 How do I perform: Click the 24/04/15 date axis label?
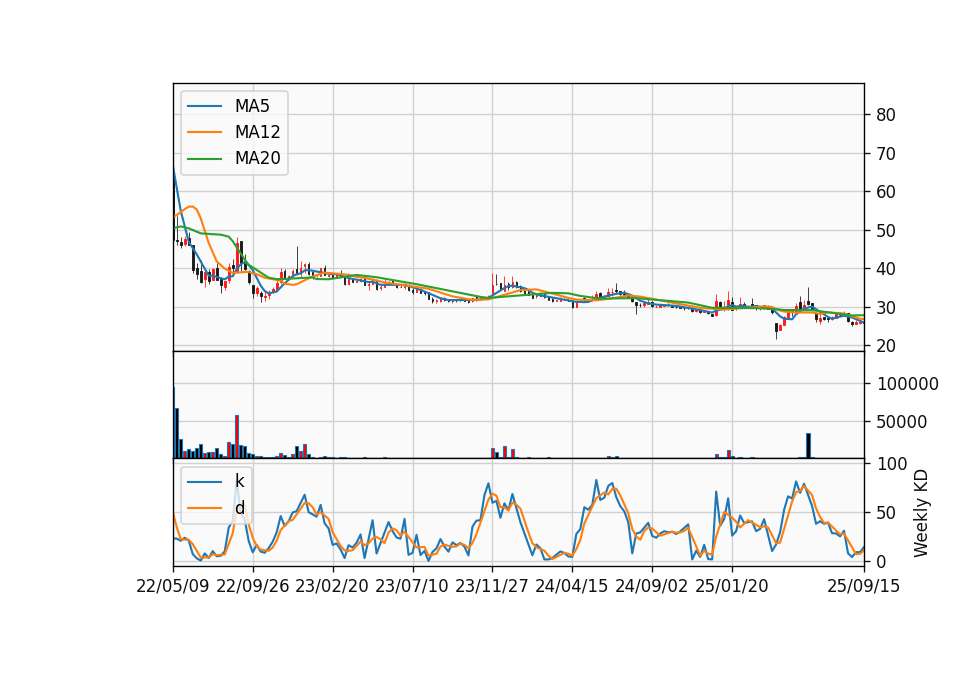pos(571,586)
